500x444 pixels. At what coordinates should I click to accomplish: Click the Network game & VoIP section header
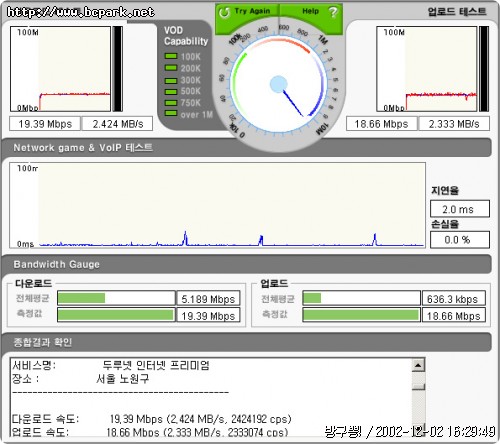pos(246,147)
